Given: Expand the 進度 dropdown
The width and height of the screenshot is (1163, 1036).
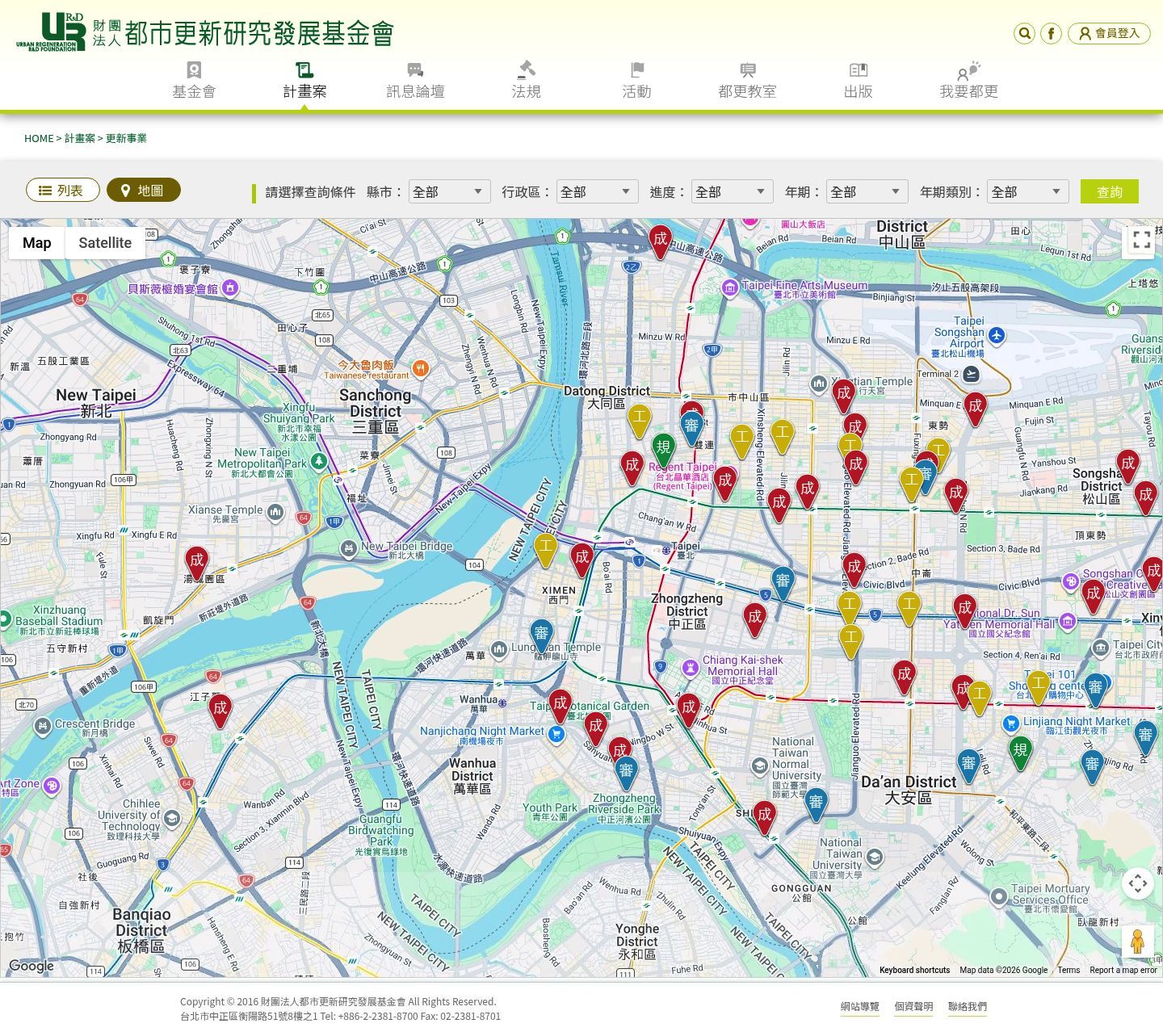Looking at the screenshot, I should click(x=732, y=191).
